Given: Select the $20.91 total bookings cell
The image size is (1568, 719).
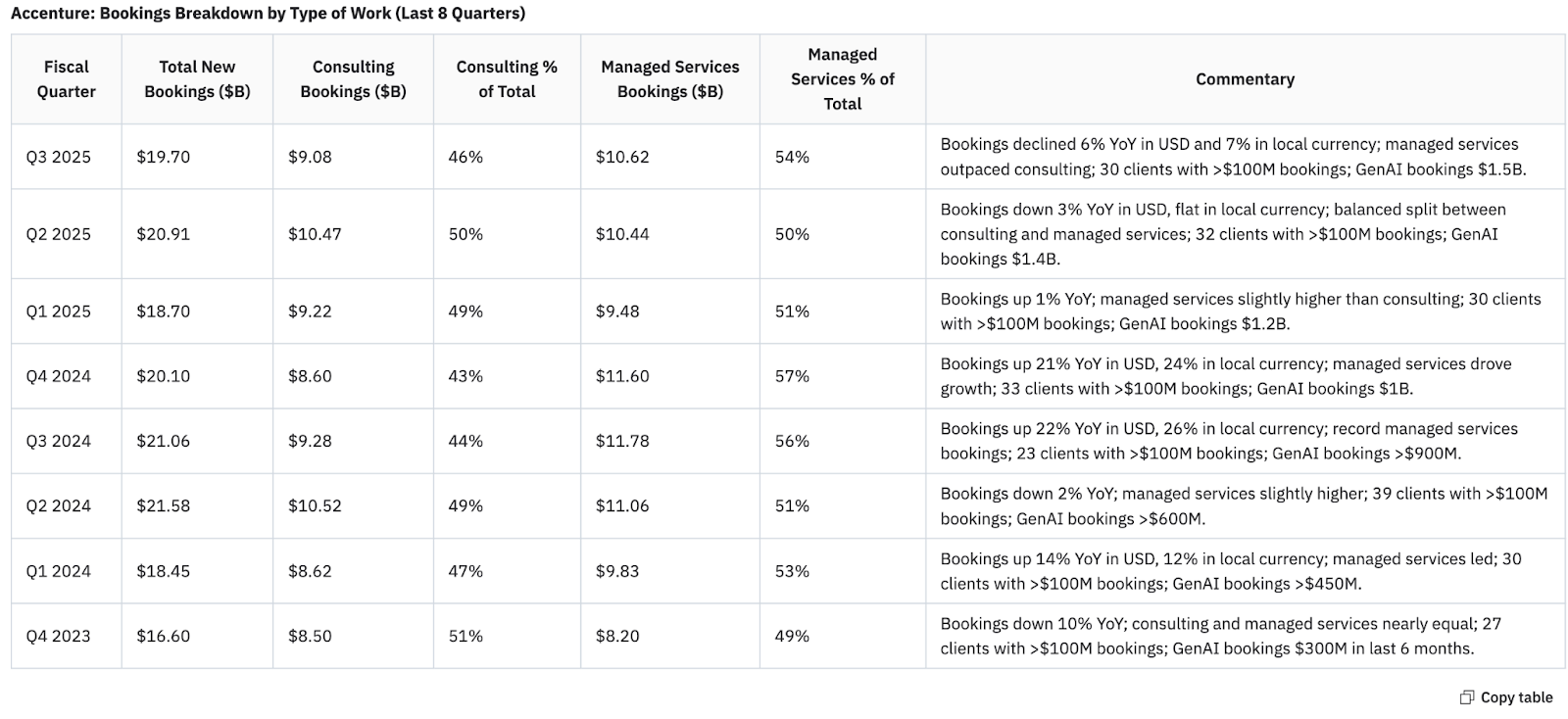Looking at the screenshot, I should tap(164, 234).
